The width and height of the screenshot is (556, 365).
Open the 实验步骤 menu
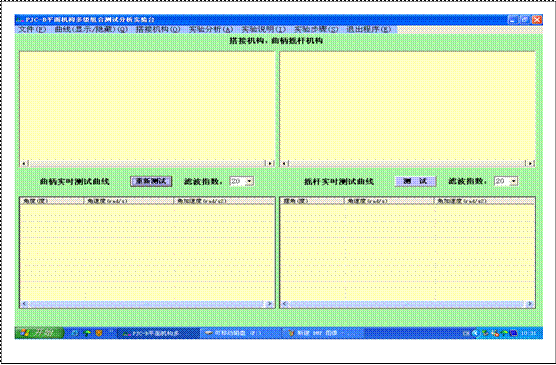(316, 29)
